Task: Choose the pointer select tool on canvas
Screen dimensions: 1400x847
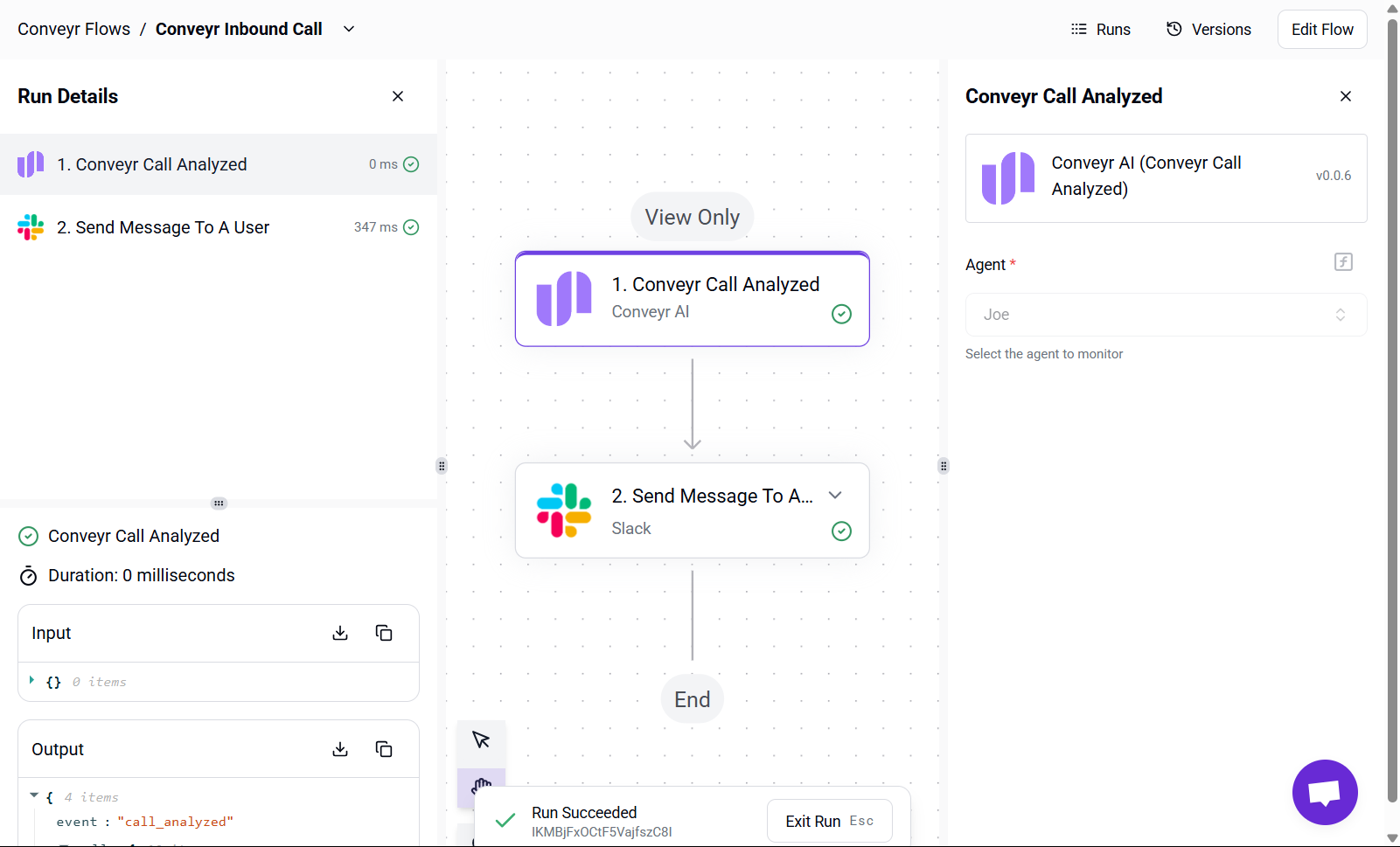Action: [481, 739]
